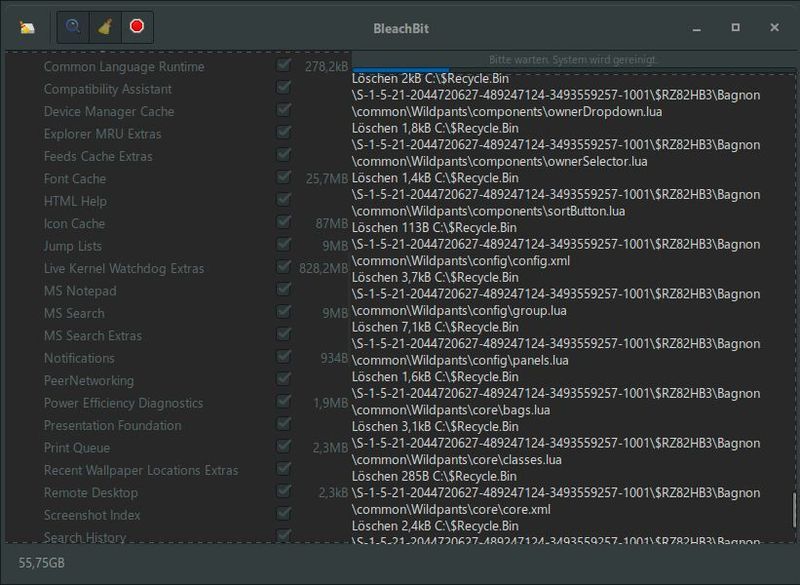
Task: Toggle the Device Manager Cache checkbox
Action: pyautogui.click(x=284, y=110)
